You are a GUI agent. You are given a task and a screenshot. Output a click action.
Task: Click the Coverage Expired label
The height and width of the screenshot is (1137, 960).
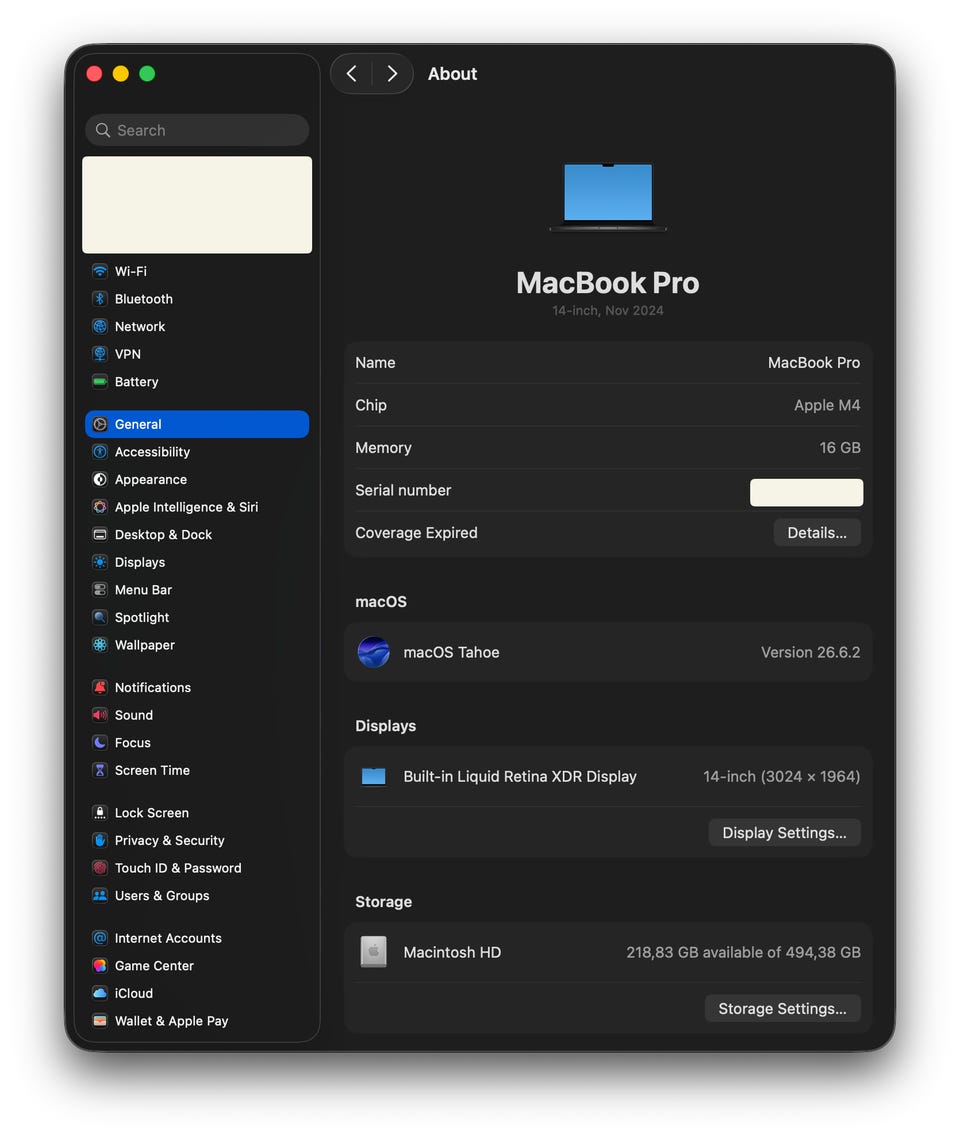point(416,533)
